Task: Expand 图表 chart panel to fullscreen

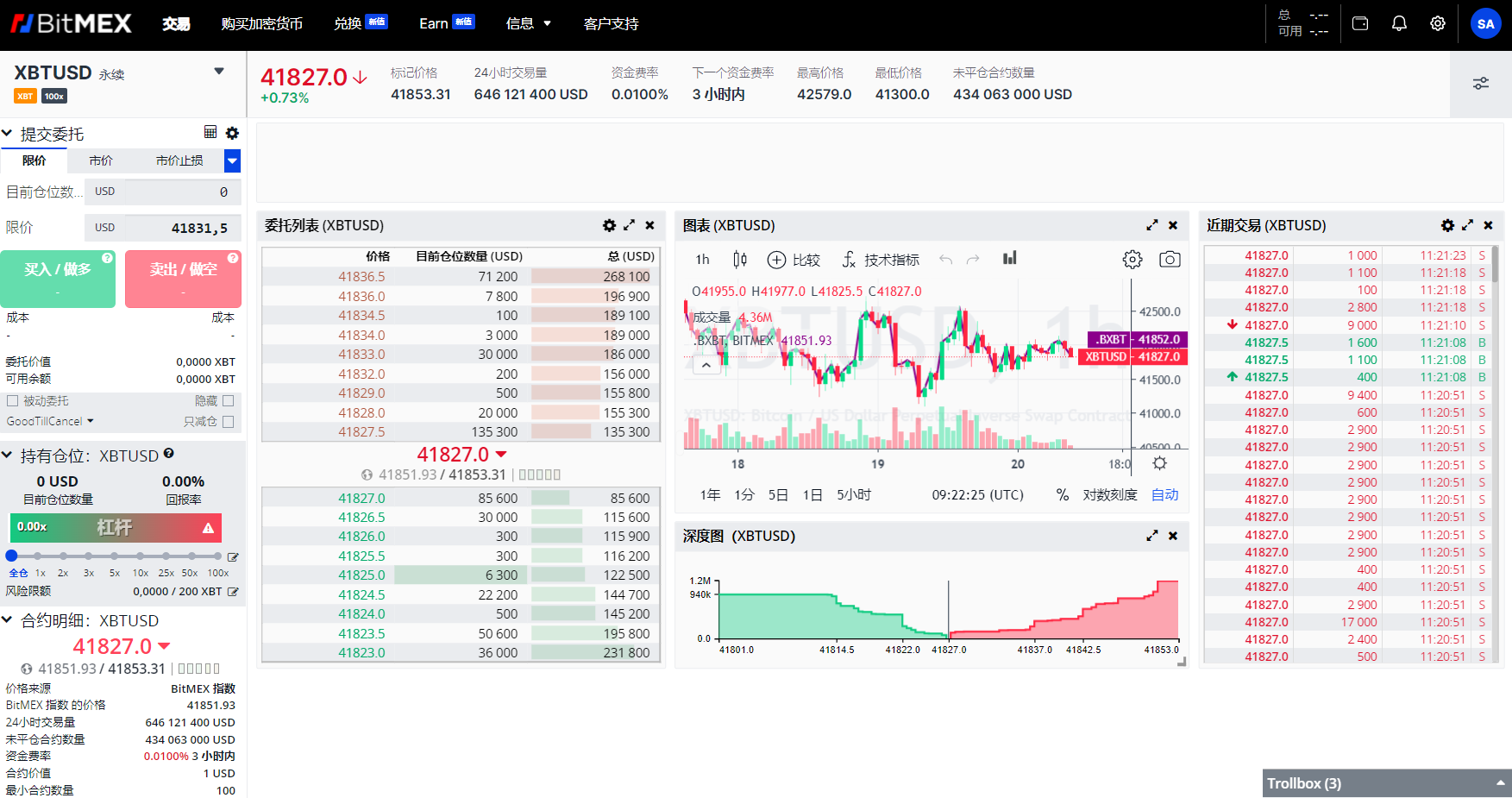Action: tap(1152, 225)
